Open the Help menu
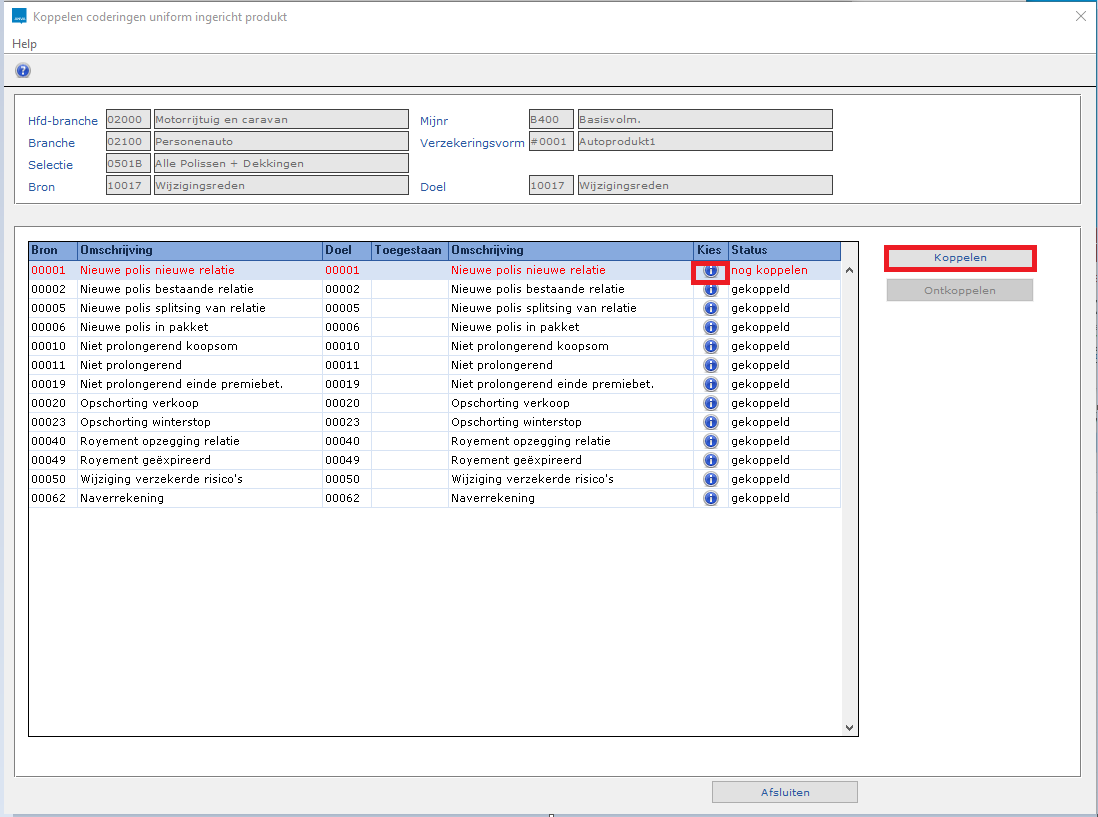 24,44
